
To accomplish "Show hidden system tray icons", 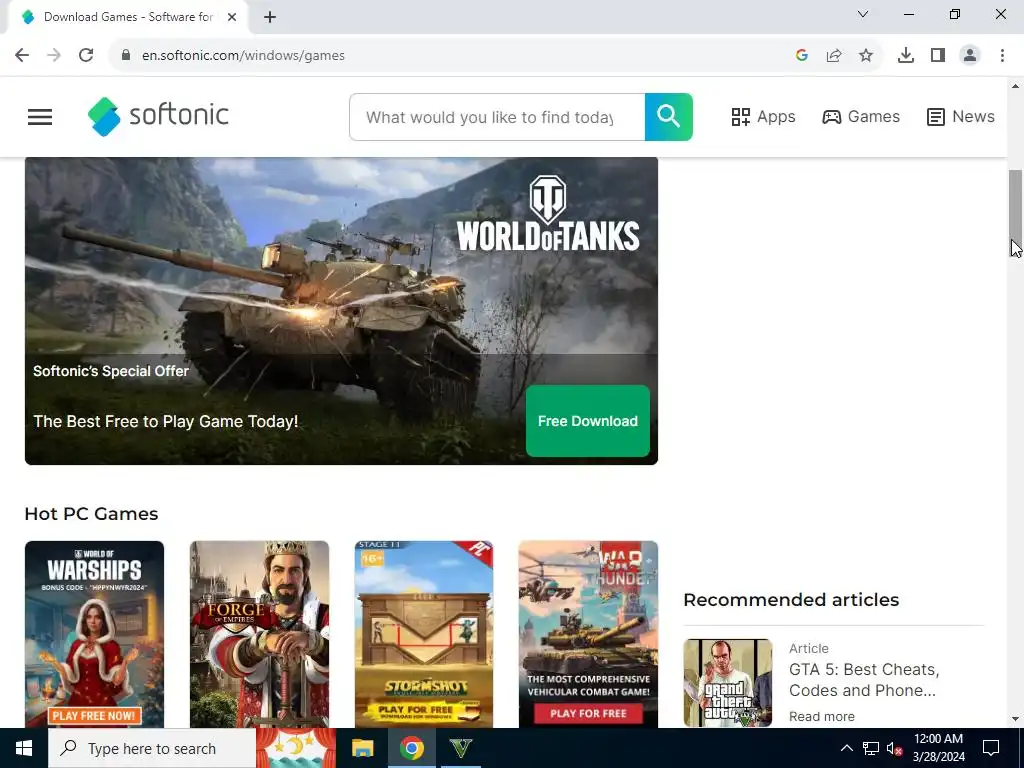I will [x=846, y=748].
